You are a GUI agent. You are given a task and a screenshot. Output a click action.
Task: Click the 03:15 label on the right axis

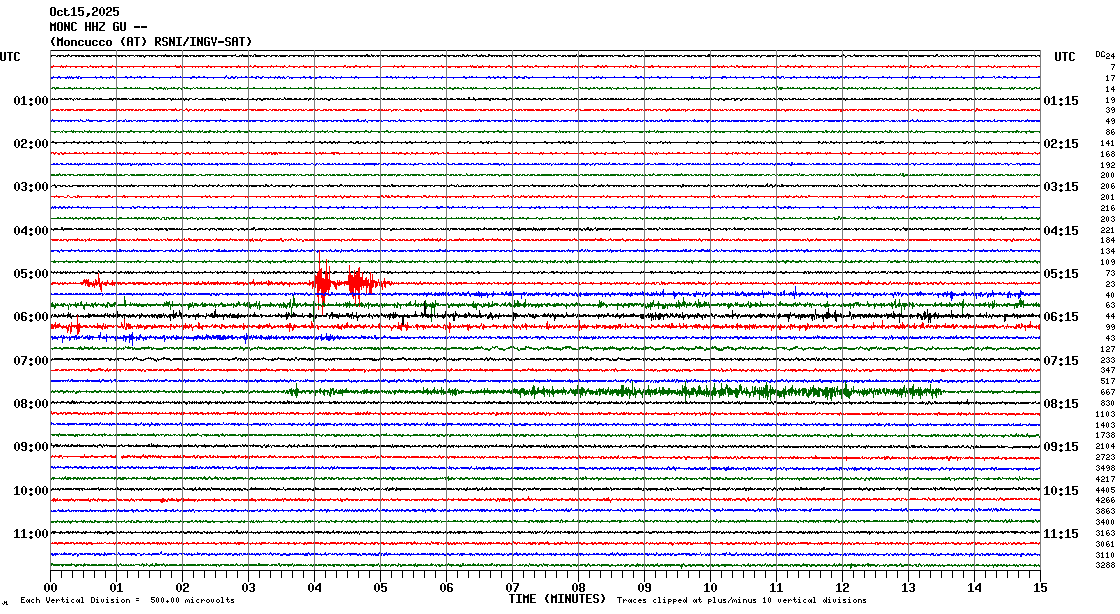point(1060,187)
